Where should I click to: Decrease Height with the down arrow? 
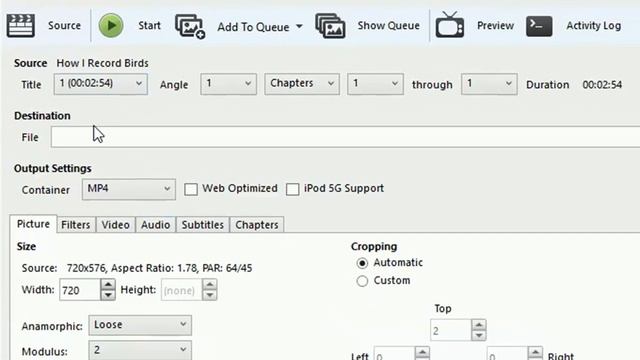(209, 295)
